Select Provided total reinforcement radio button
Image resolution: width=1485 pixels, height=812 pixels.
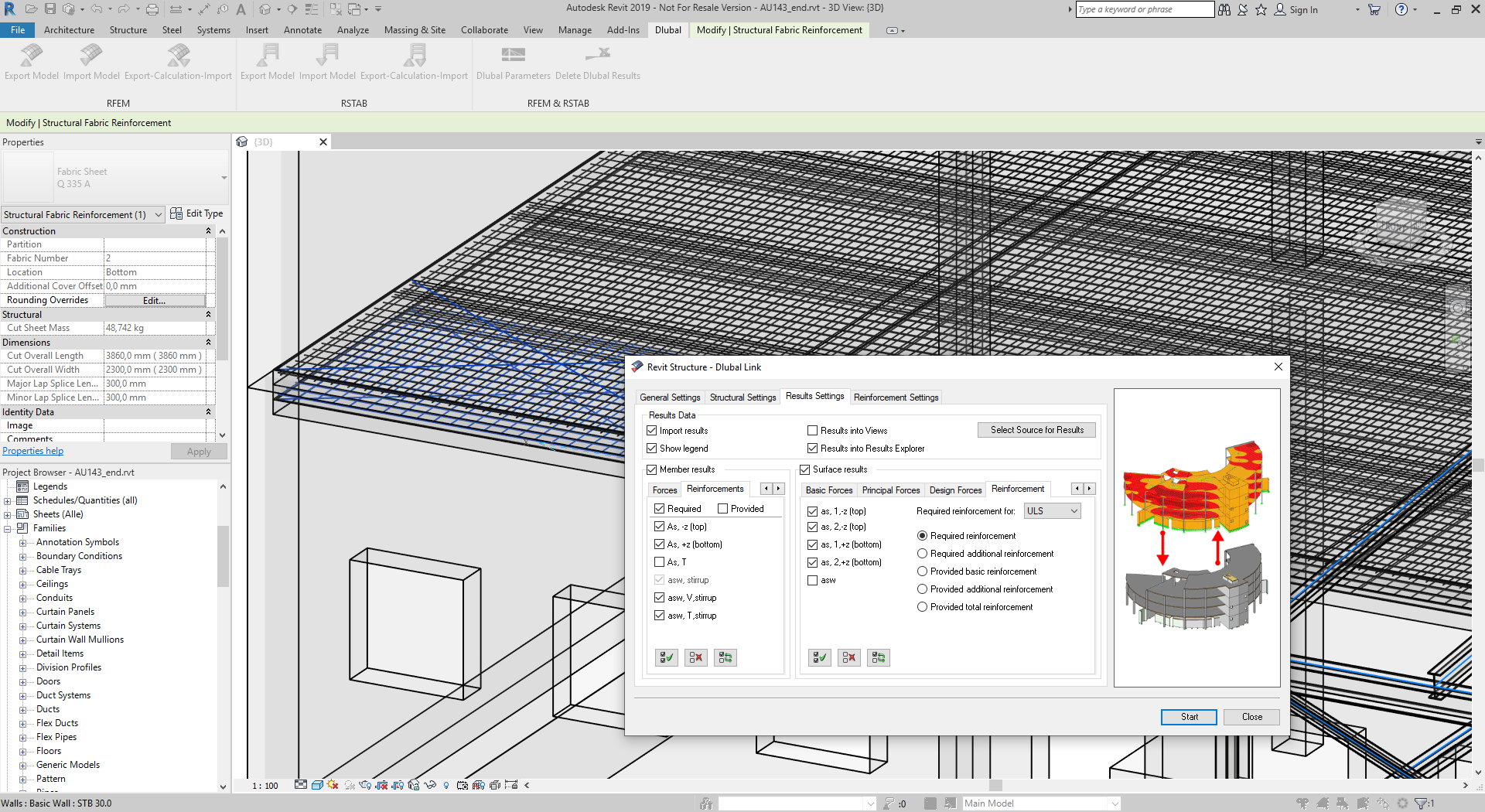(922, 607)
